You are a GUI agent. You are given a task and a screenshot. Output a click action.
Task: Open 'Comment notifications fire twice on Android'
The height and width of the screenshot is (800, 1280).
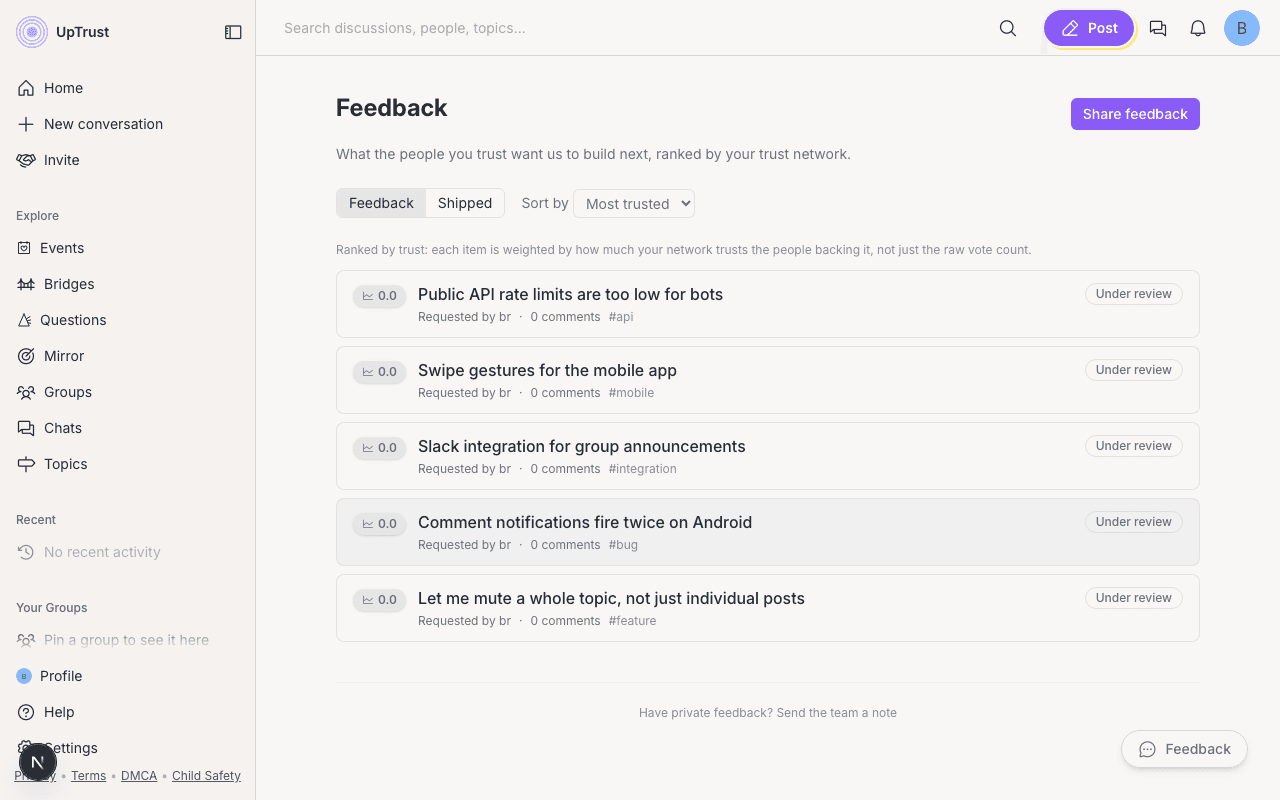[x=585, y=522]
